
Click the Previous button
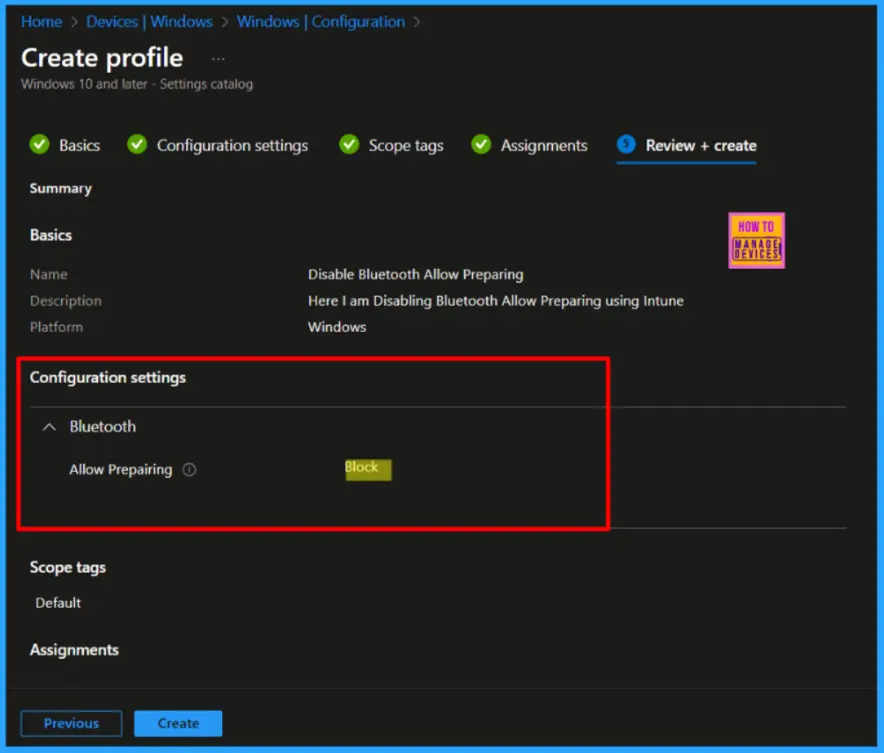point(72,723)
